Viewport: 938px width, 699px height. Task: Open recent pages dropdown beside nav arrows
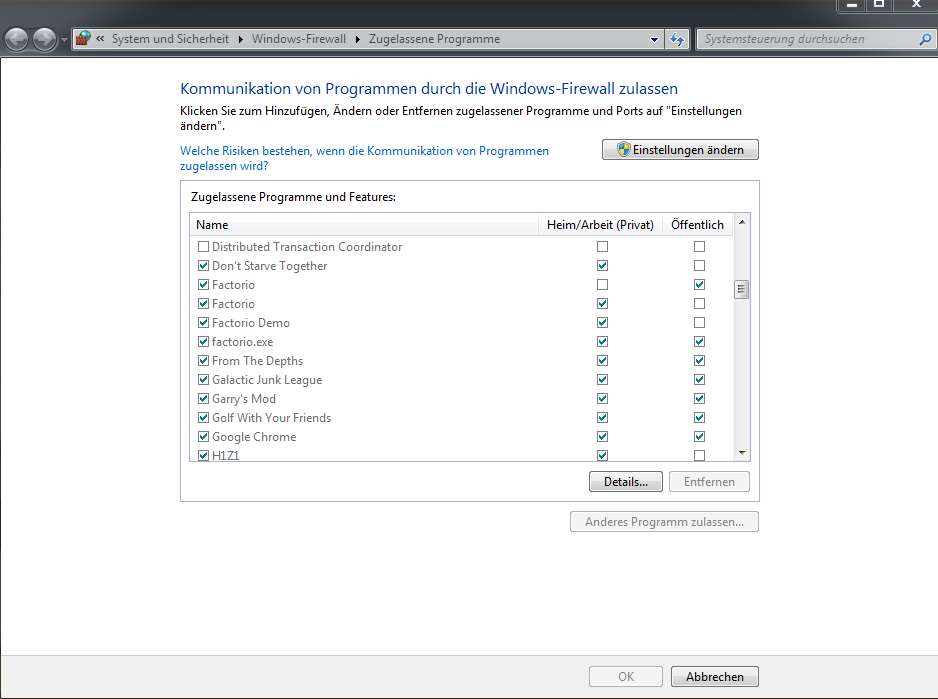click(64, 40)
